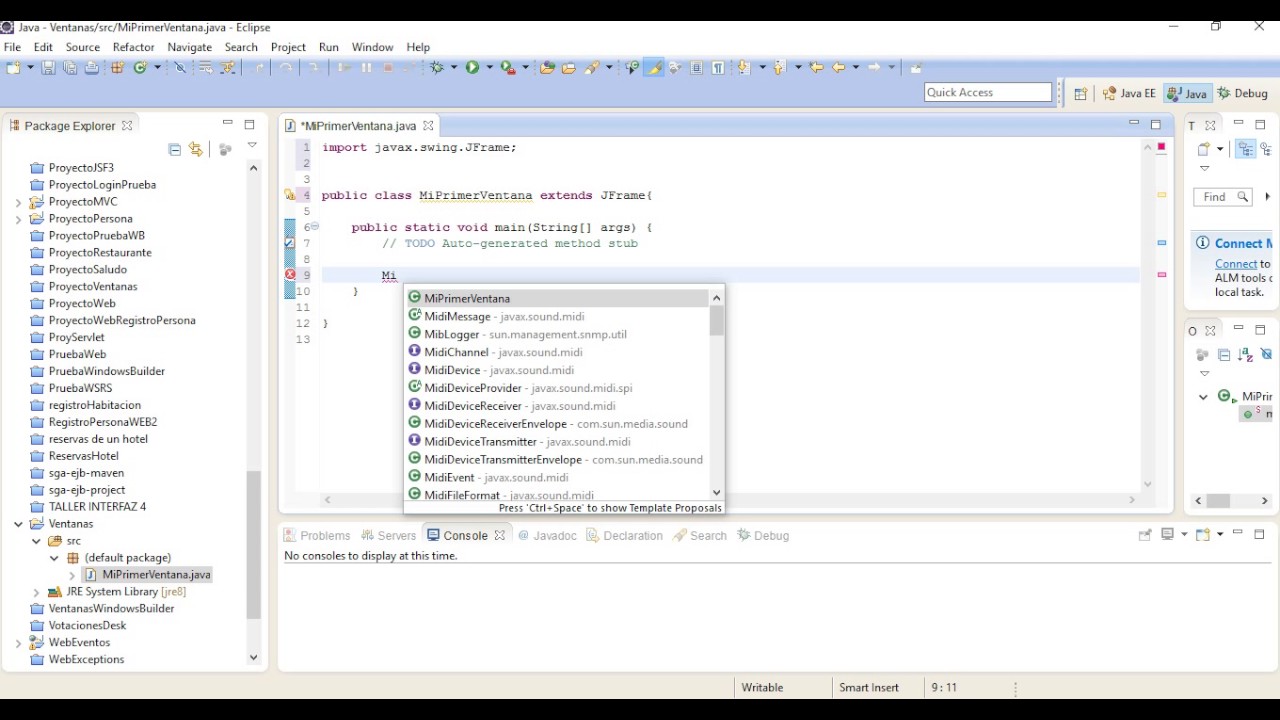Click the Run Last Tool (External Tools) icon
This screenshot has width=1280, height=720.
pyautogui.click(x=508, y=67)
